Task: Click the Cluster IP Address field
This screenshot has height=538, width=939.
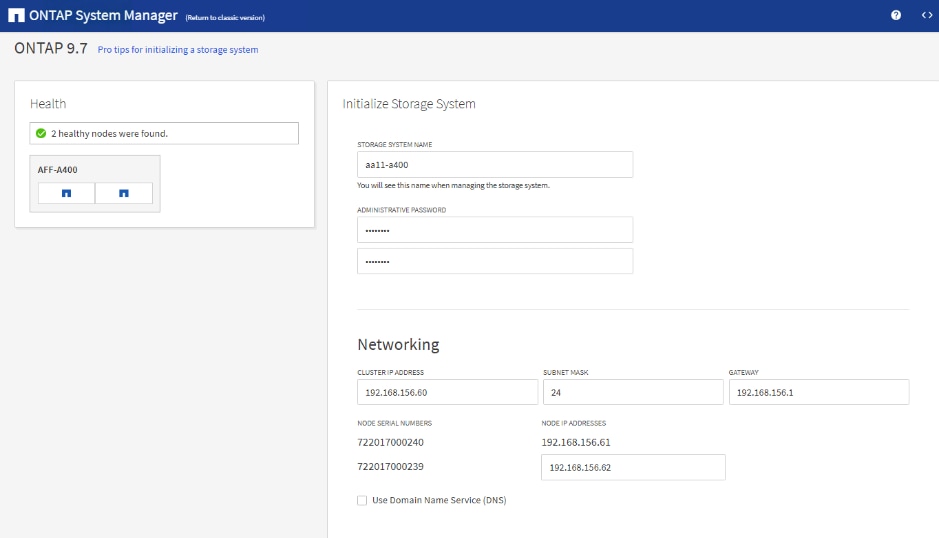Action: click(x=447, y=392)
